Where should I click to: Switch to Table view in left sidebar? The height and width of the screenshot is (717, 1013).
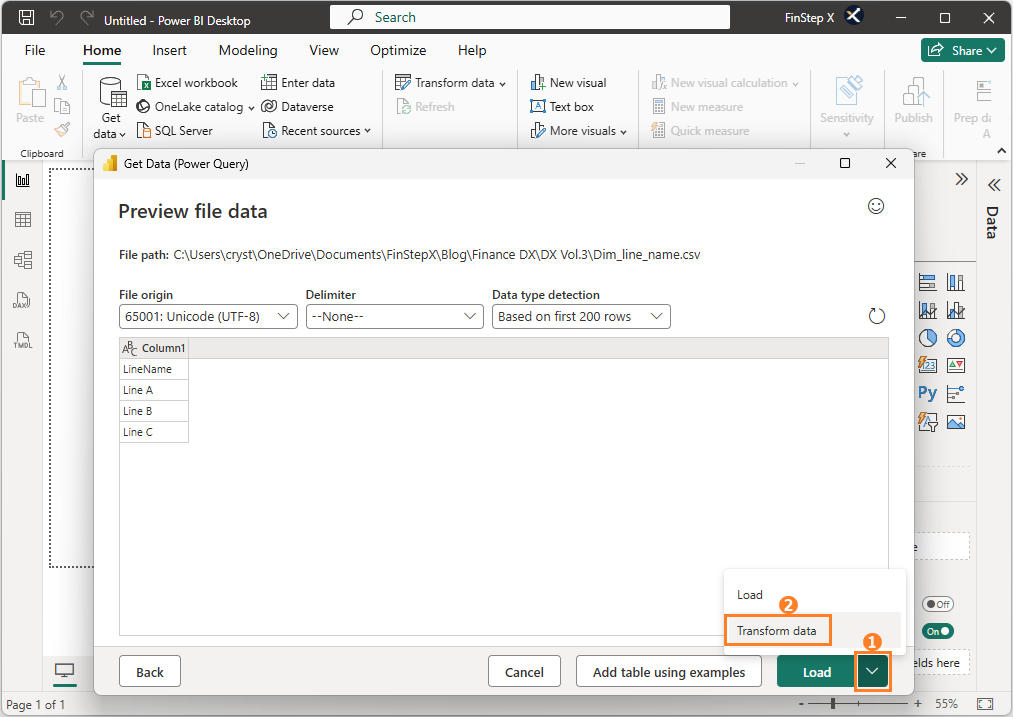(23, 220)
